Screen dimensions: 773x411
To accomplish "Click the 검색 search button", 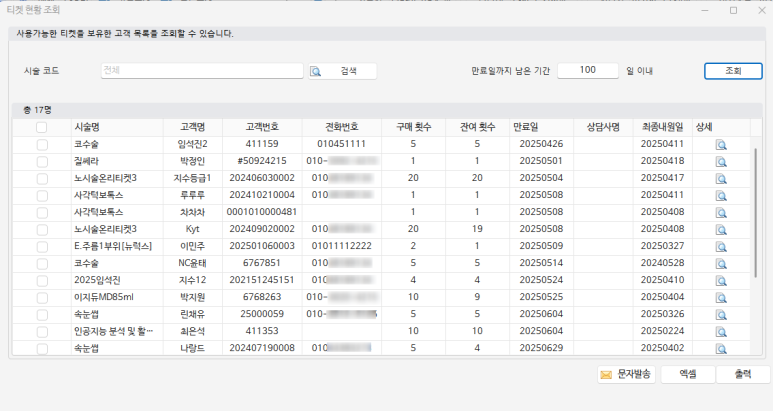I will pos(343,71).
